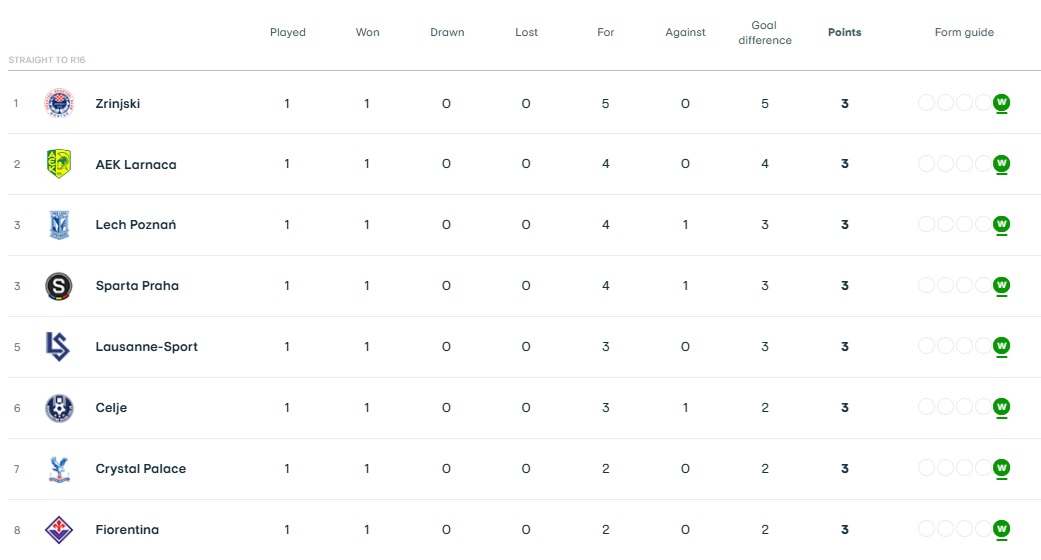Screen dimensions: 1041x560
Task: Click the Crystal Palace club crest
Action: (59, 469)
